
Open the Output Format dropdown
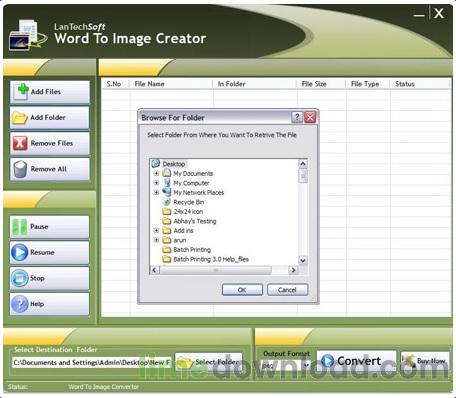coord(306,365)
